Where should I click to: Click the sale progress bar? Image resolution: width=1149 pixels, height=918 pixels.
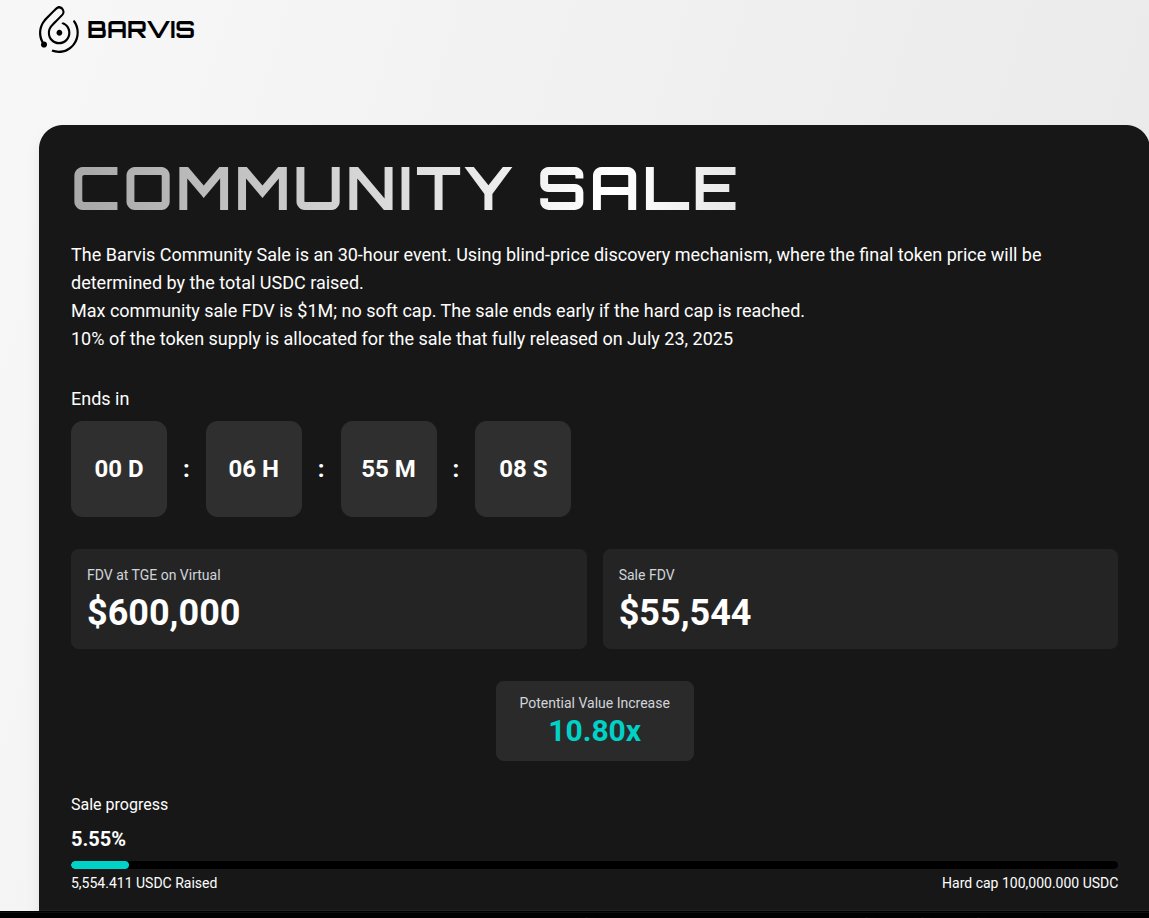(x=594, y=865)
